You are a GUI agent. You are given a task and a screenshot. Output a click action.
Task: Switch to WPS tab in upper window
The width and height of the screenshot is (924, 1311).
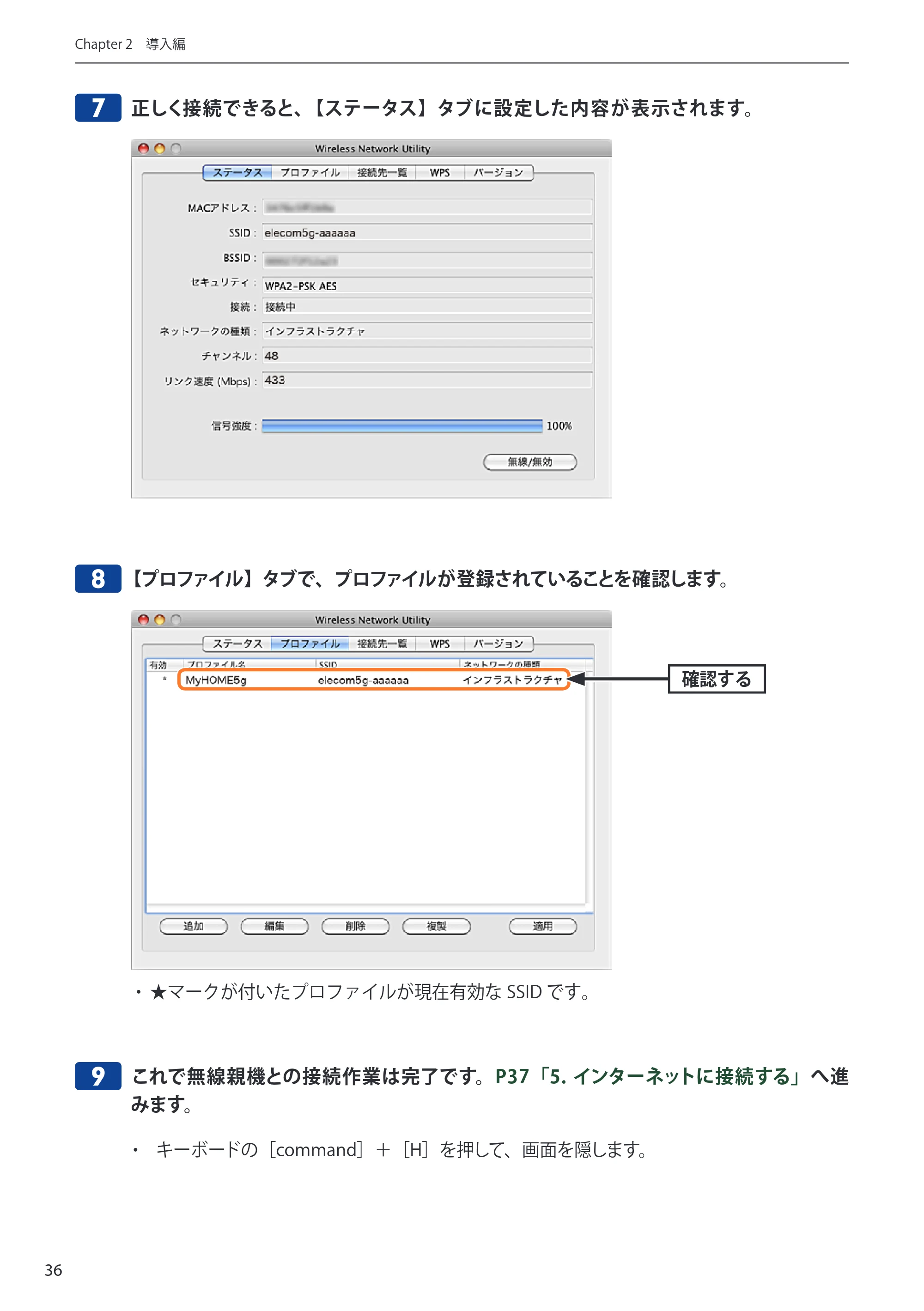pyautogui.click(x=440, y=172)
